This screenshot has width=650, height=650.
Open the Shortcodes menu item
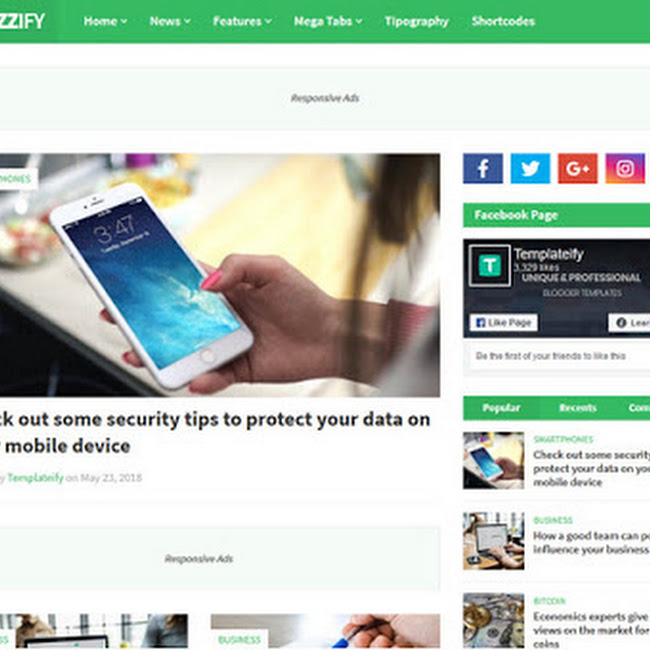[x=503, y=21]
